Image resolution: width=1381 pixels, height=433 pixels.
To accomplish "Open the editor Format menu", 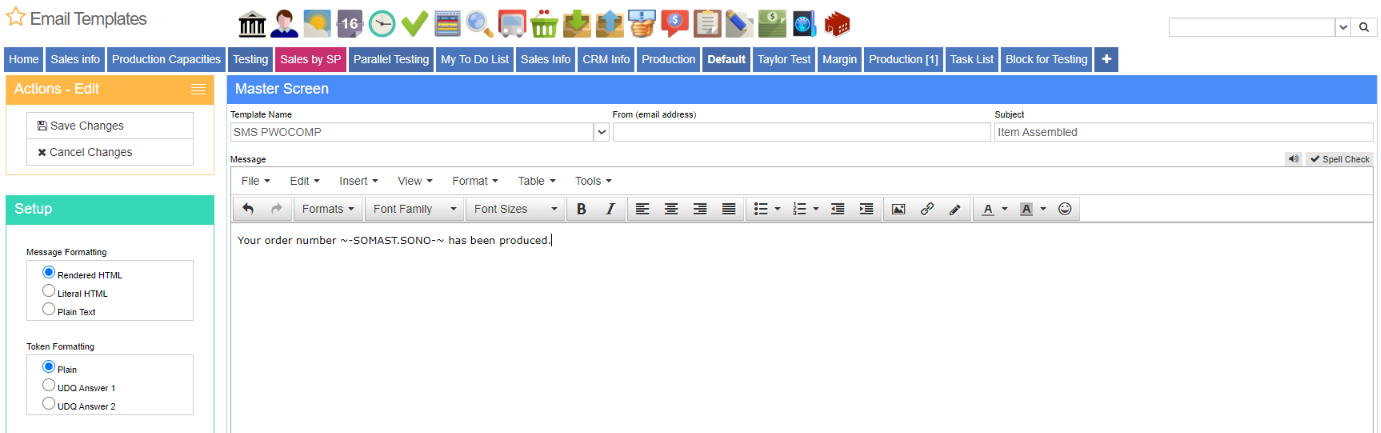I will pyautogui.click(x=475, y=181).
